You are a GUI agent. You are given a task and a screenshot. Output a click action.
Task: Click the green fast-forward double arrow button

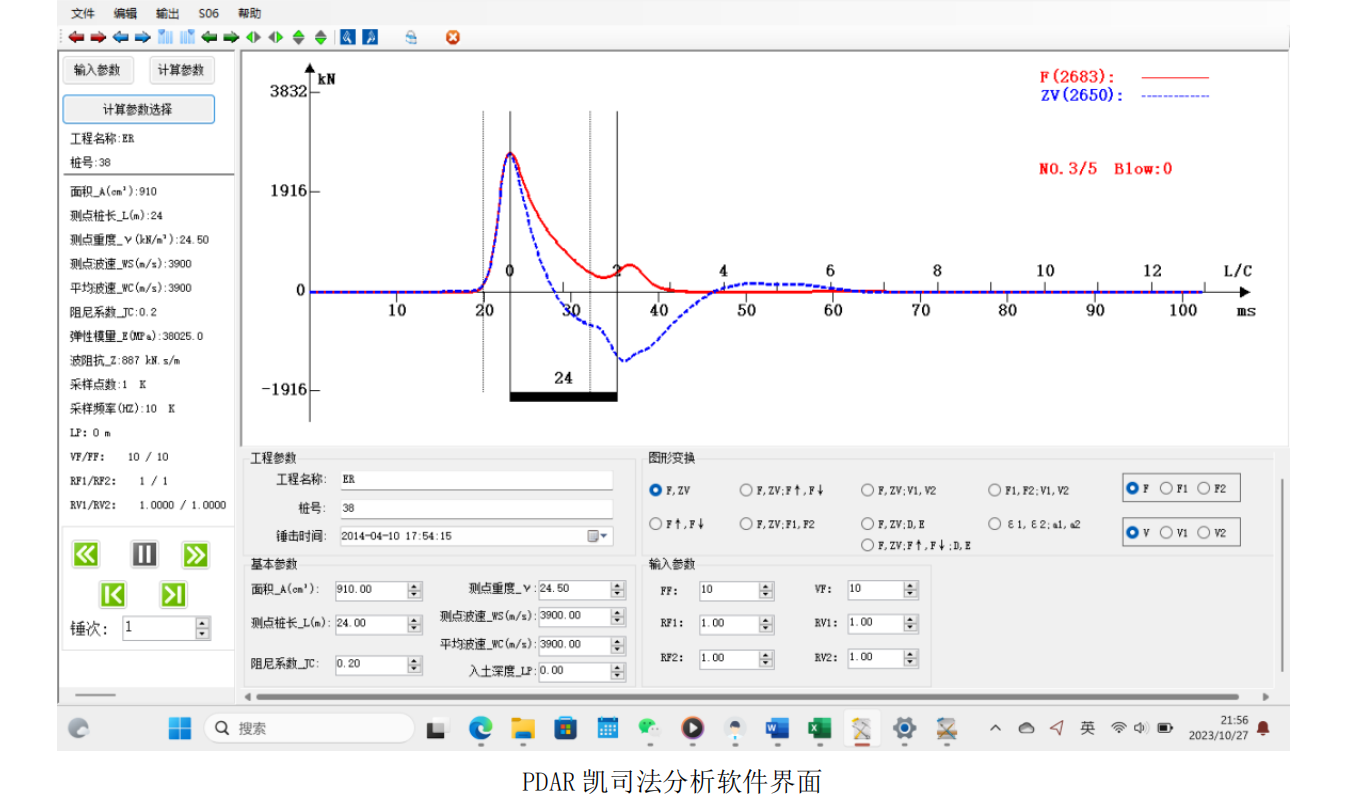(x=195, y=554)
